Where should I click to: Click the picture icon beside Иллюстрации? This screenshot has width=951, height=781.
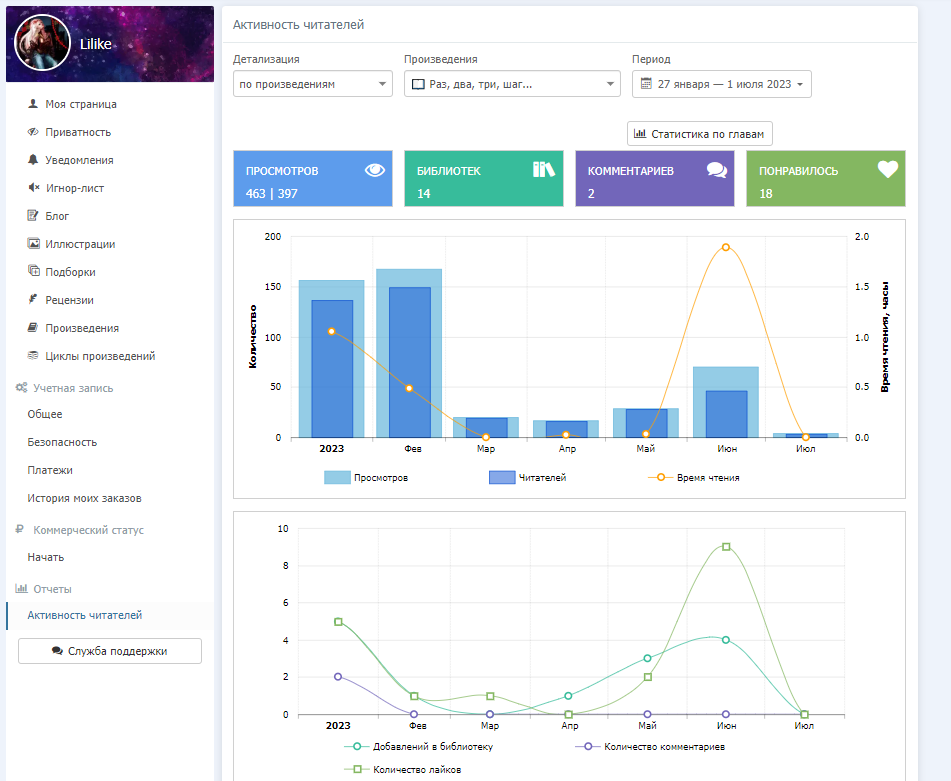33,244
